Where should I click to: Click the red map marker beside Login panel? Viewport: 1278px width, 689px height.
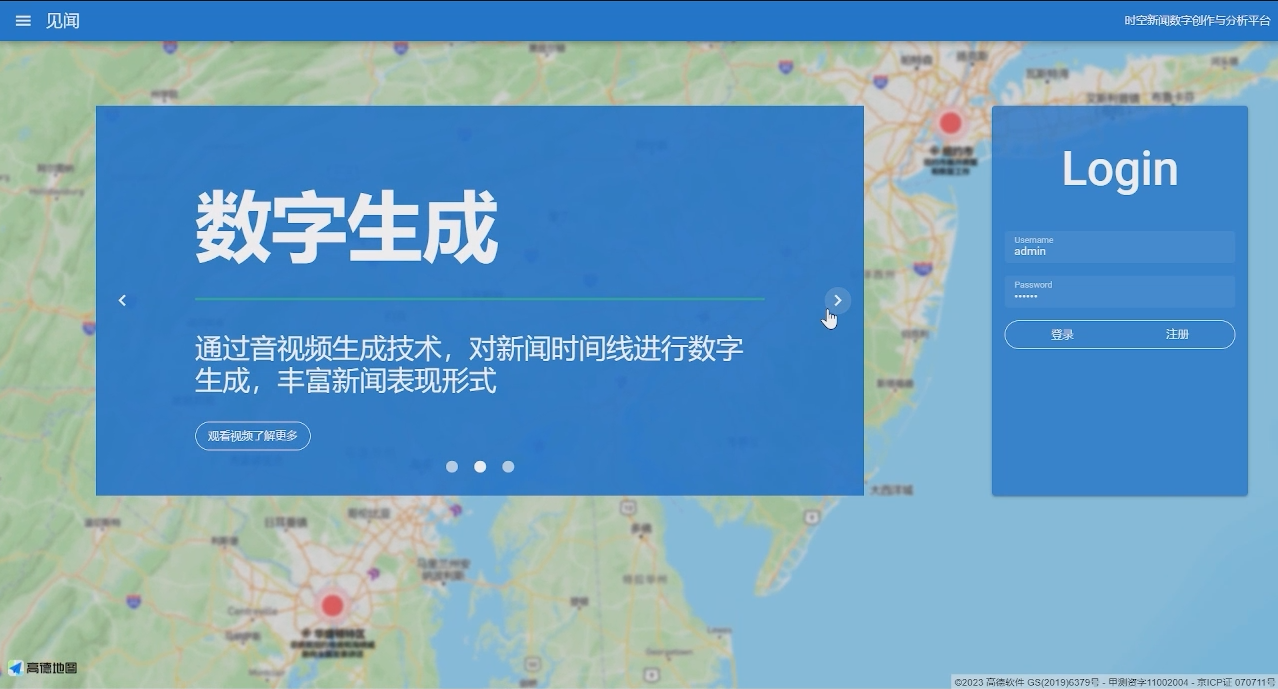[x=950, y=123]
